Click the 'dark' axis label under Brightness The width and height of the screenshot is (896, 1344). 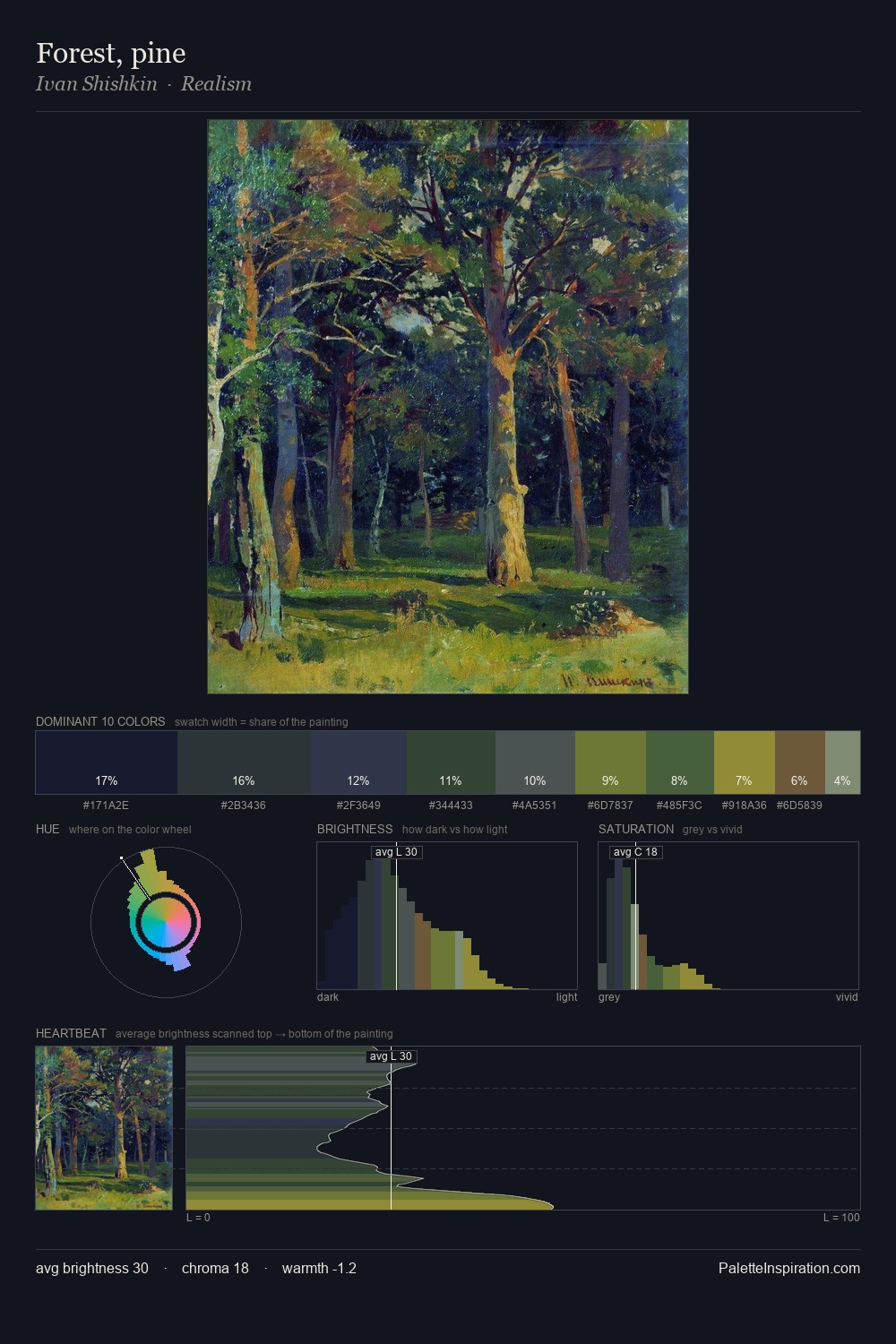328,997
